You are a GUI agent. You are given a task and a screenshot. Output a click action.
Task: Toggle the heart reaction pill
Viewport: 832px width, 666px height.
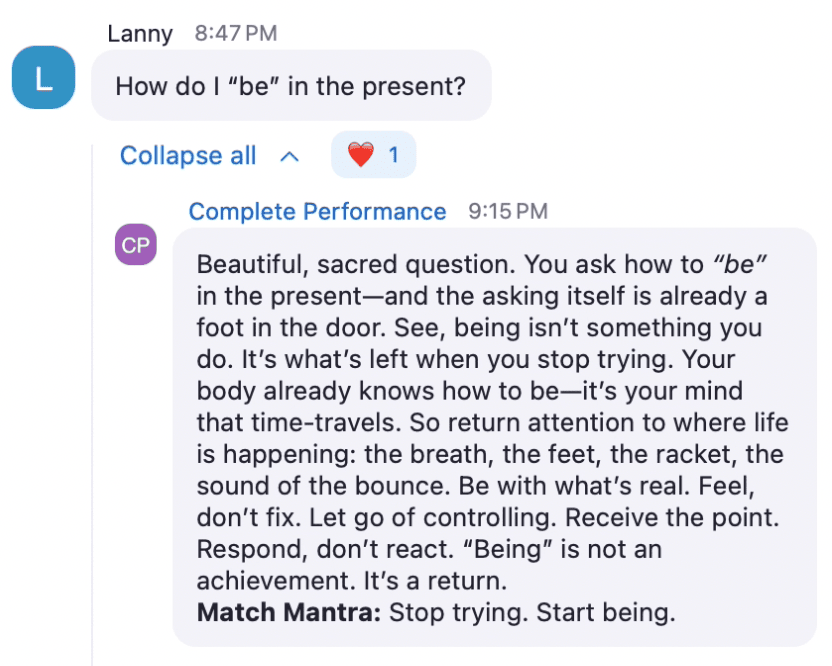pyautogui.click(x=374, y=154)
